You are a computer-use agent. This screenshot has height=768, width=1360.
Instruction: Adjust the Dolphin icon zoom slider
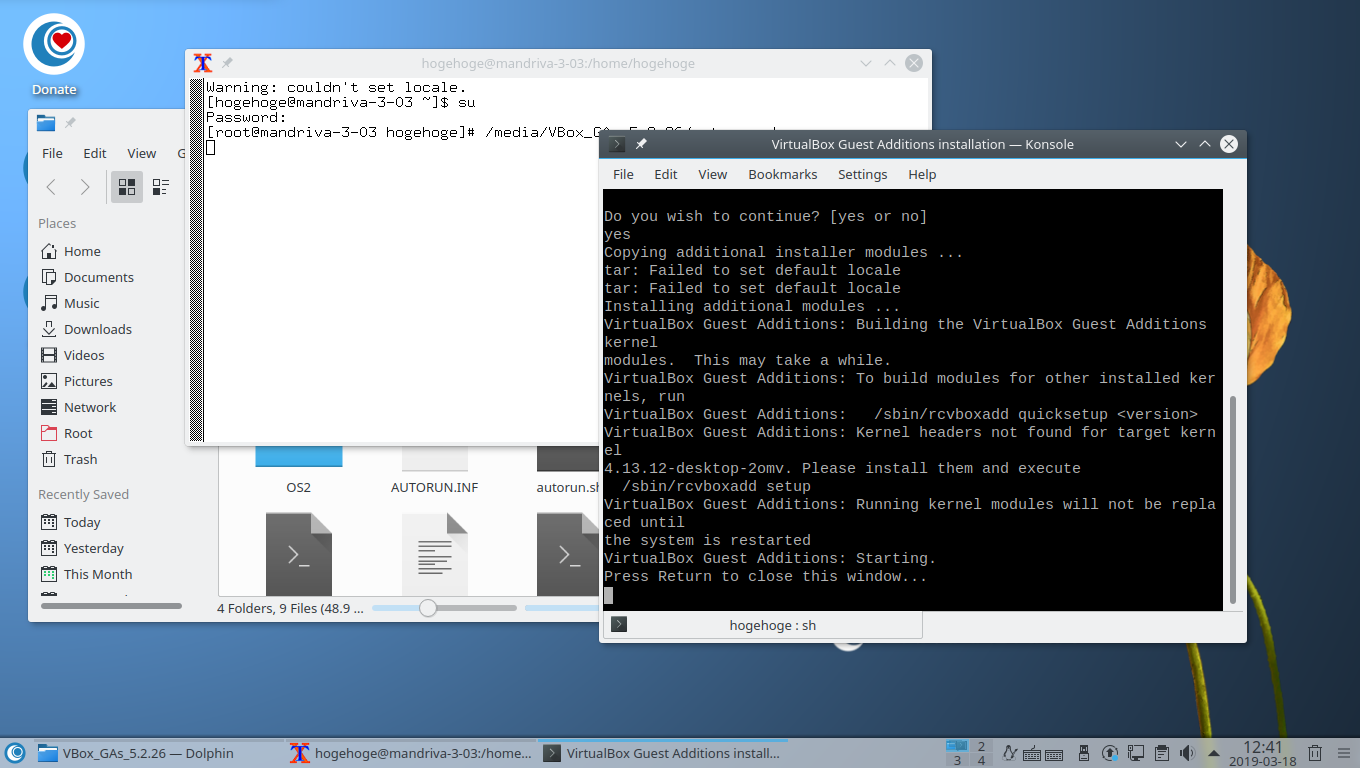point(428,607)
